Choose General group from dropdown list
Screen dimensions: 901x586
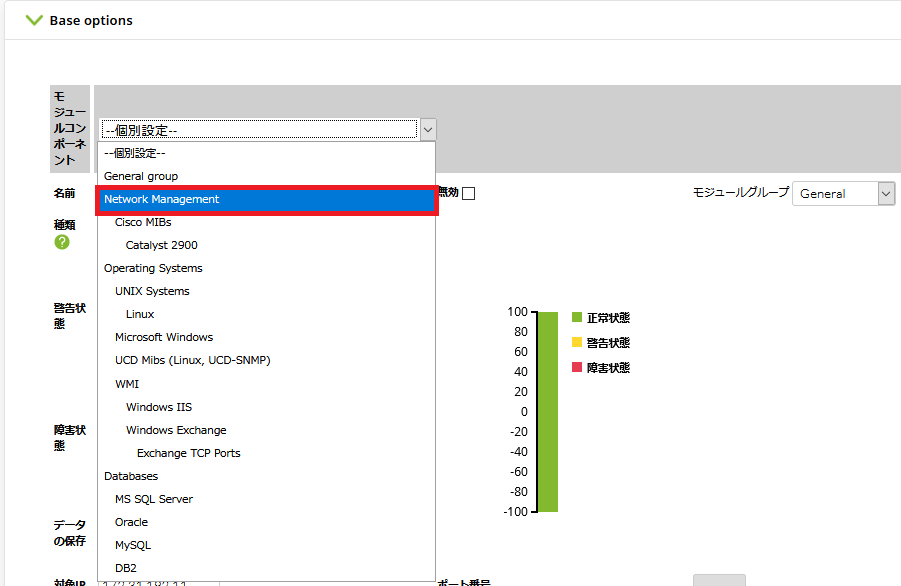(266, 176)
